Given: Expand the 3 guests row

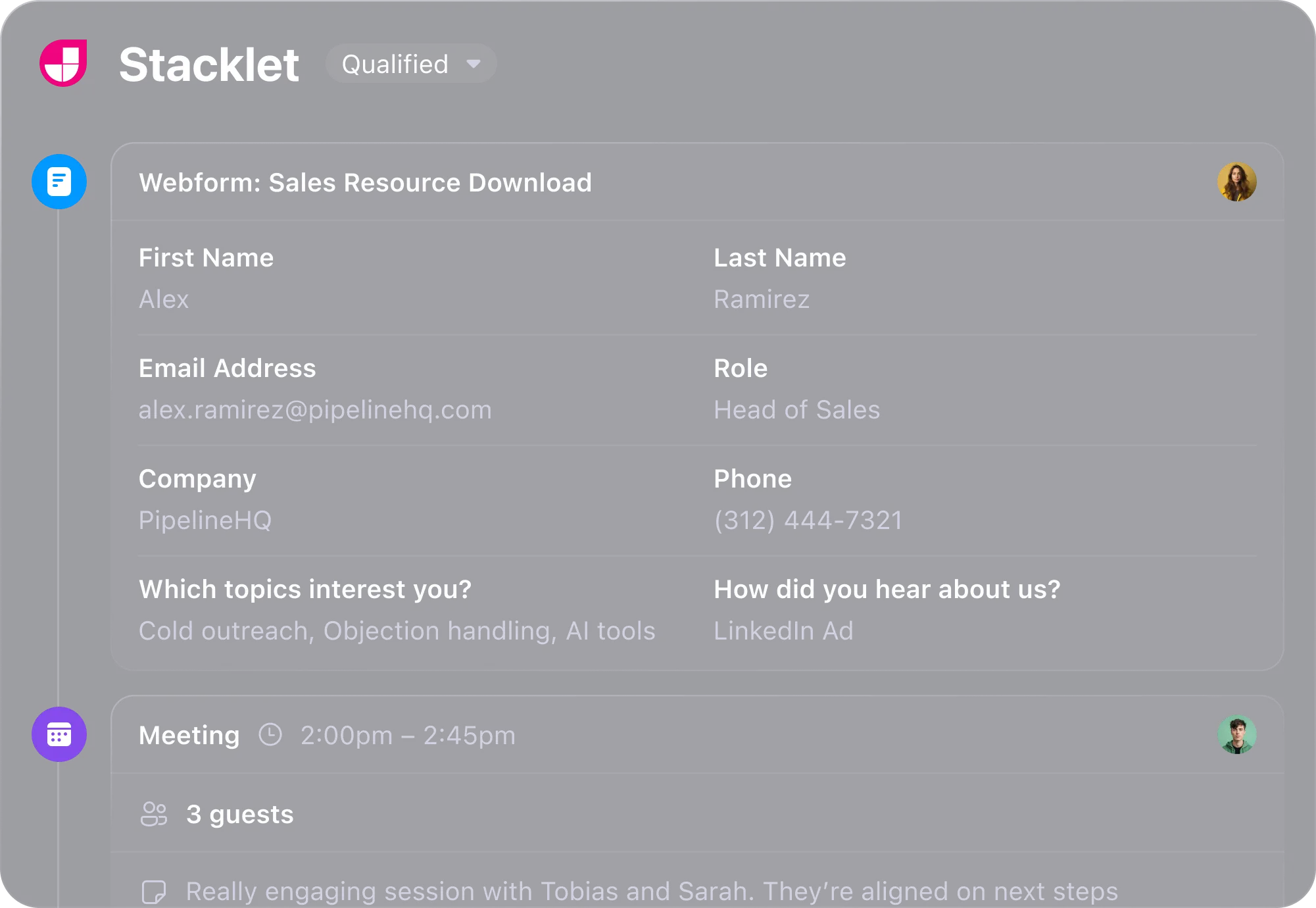Looking at the screenshot, I should click(697, 814).
